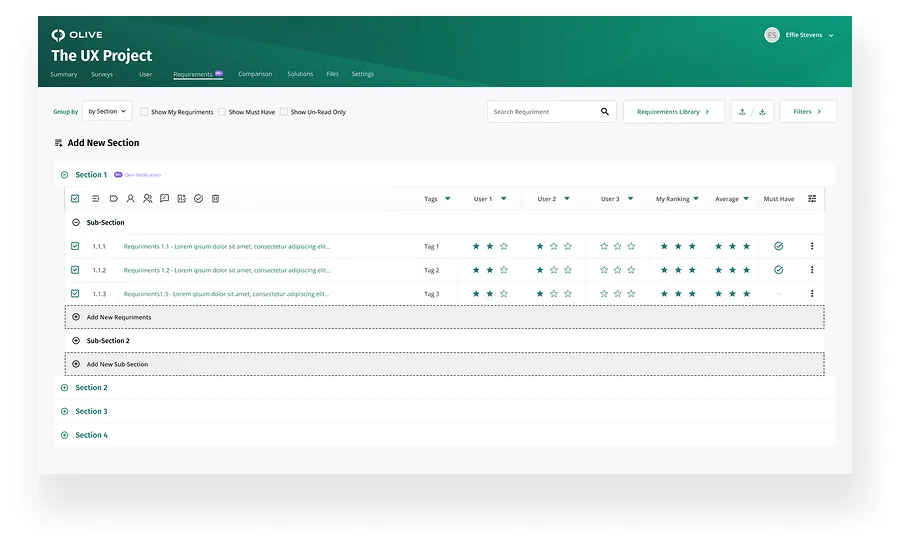Collapse the Sub-Section group
Screen dimensions: 906x550
[x=76, y=222]
